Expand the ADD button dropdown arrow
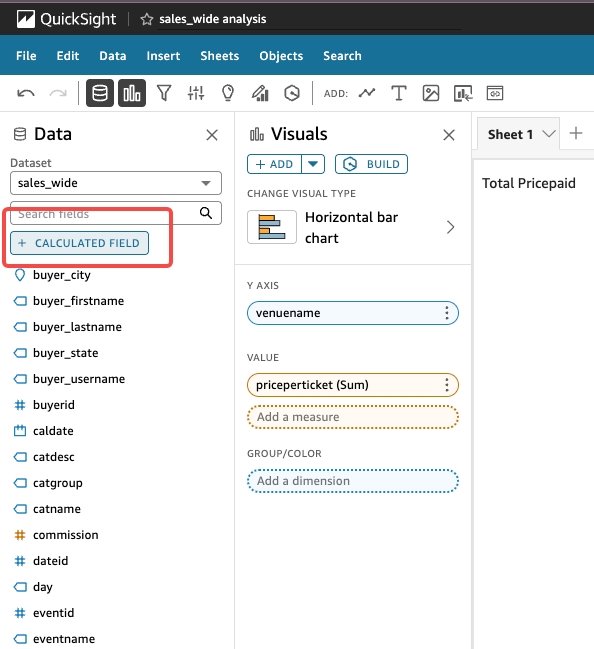594x649 pixels. click(x=313, y=164)
